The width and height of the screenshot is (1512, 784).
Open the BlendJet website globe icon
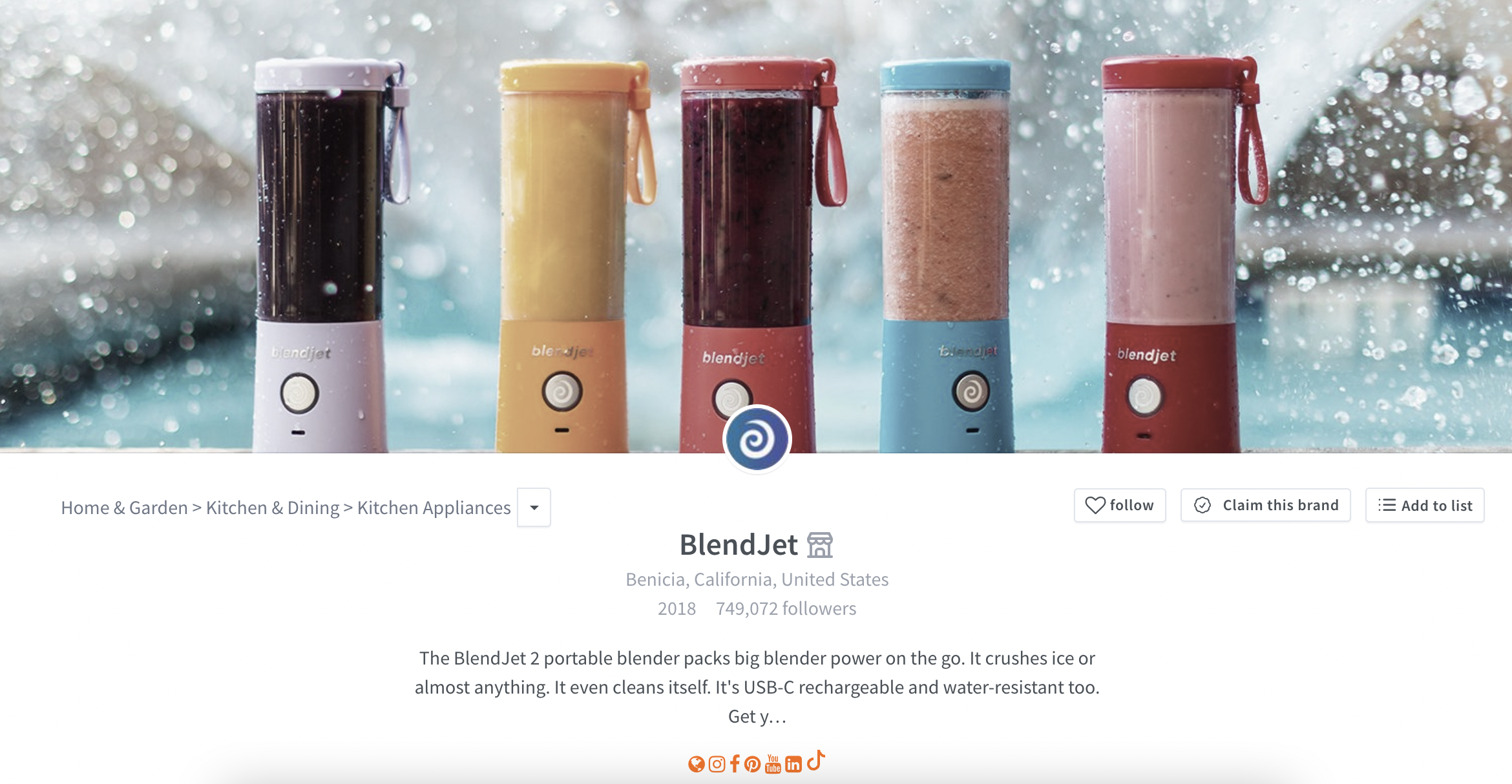696,765
